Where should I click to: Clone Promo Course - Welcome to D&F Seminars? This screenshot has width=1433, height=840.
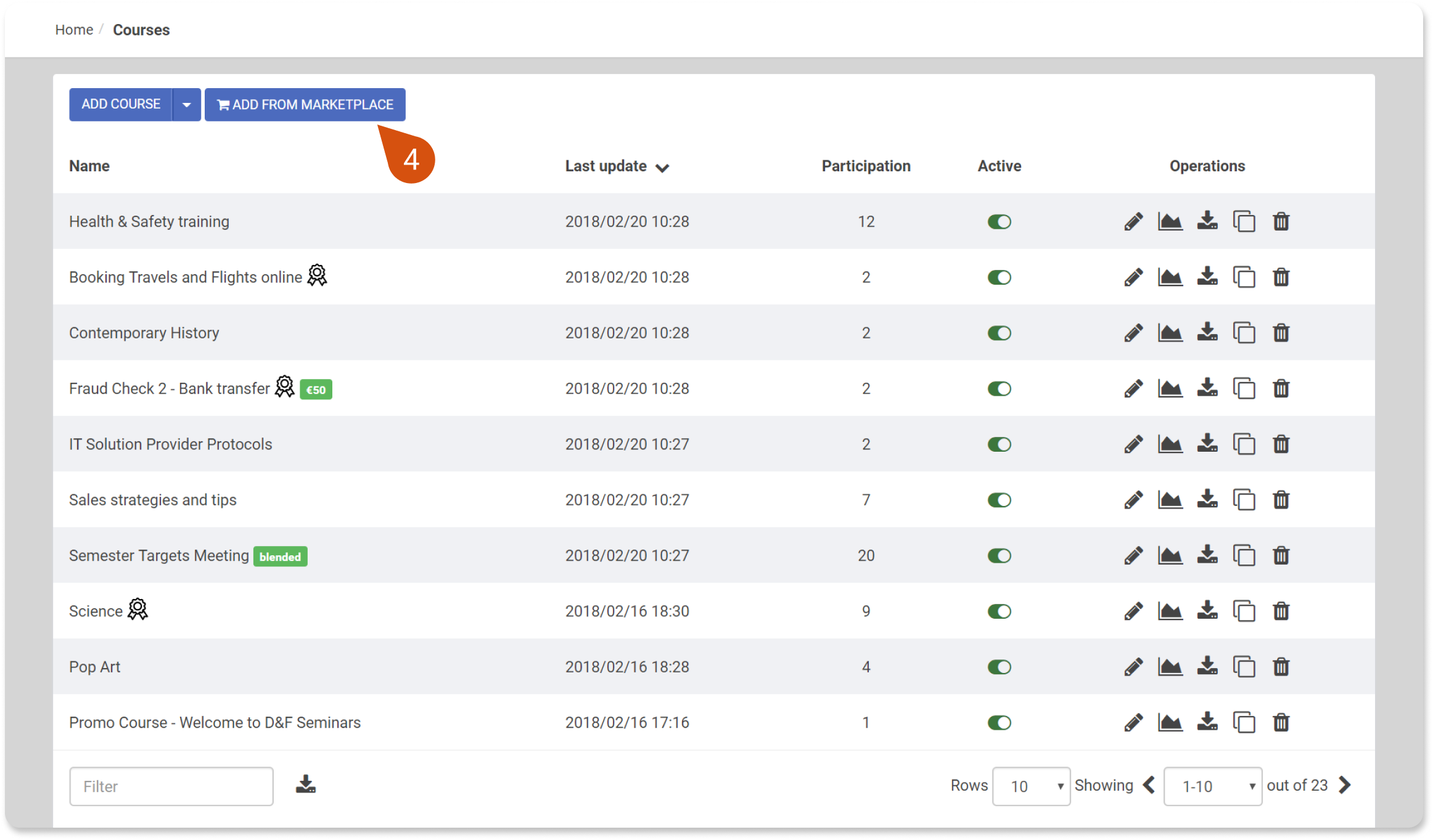click(x=1244, y=722)
